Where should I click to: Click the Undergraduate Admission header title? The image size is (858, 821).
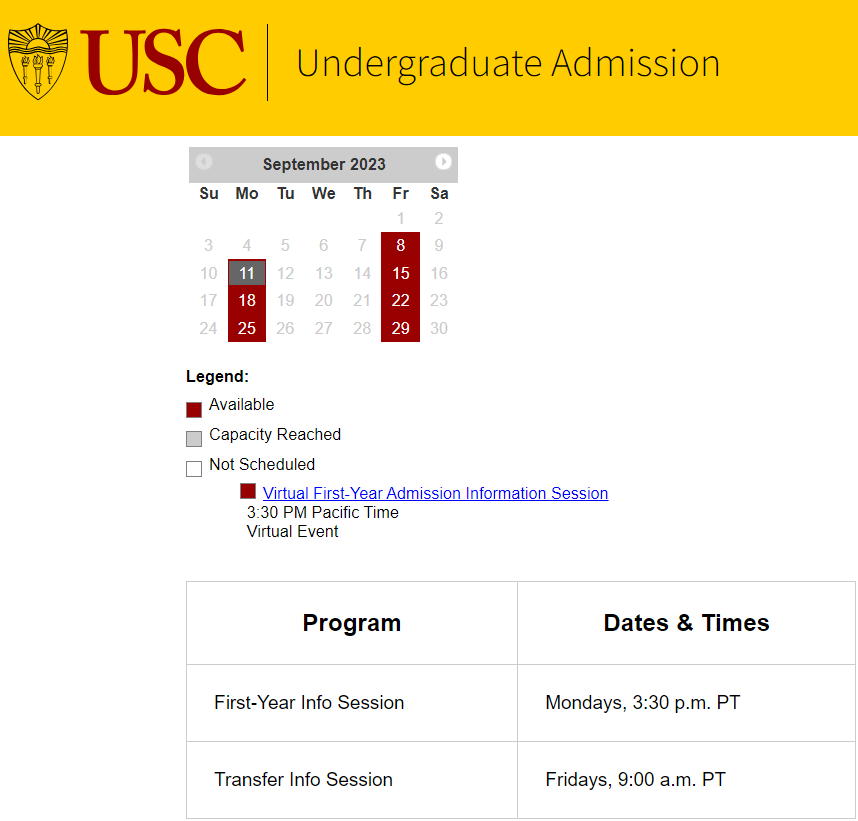508,64
